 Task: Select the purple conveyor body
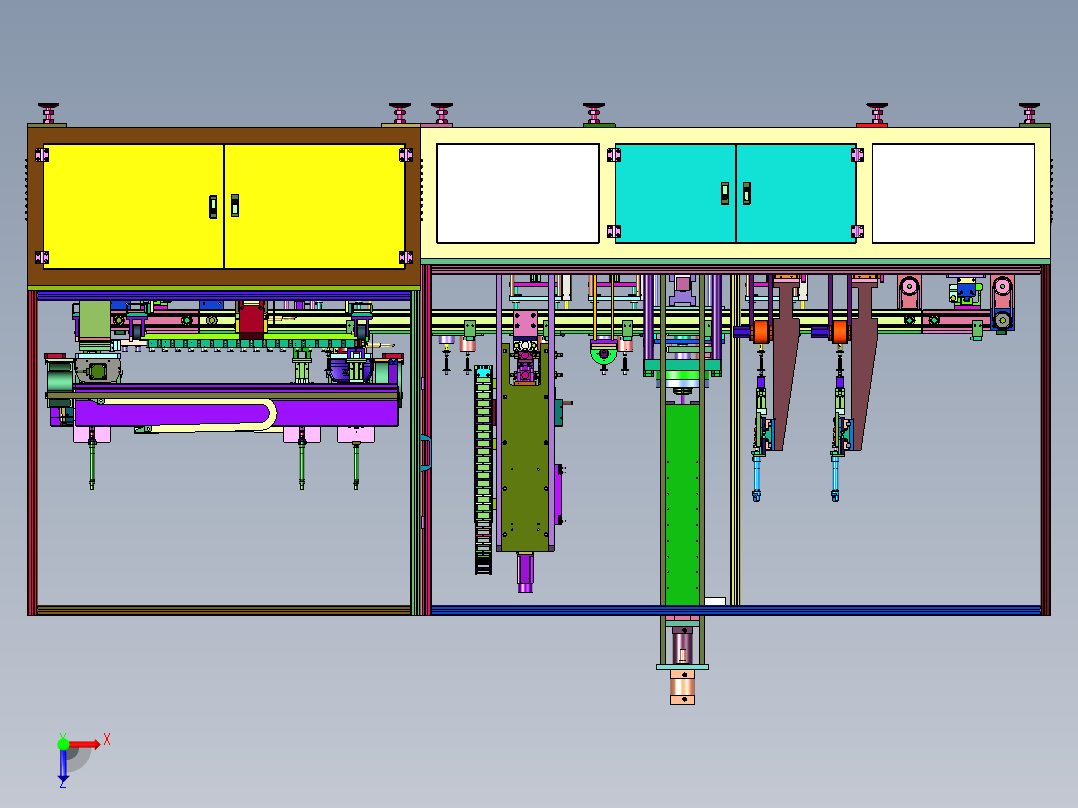pos(236,413)
